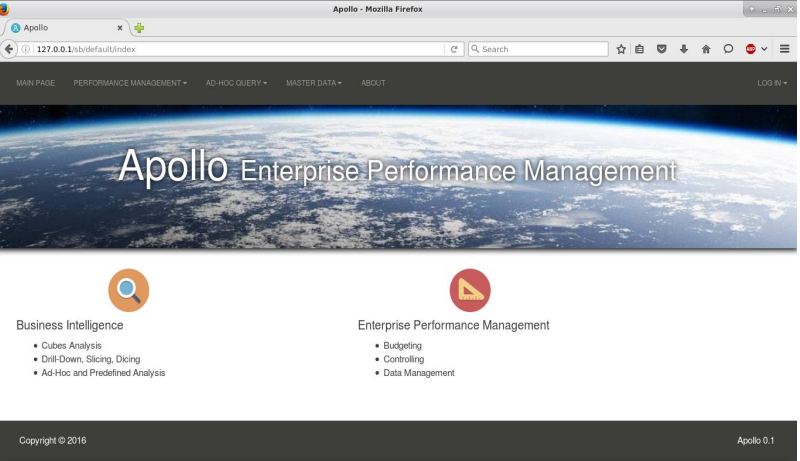Image resolution: width=800 pixels, height=461 pixels.
Task: Click 'Drill-Down, Slicing, Dicing' item
Action: pyautogui.click(x=91, y=360)
